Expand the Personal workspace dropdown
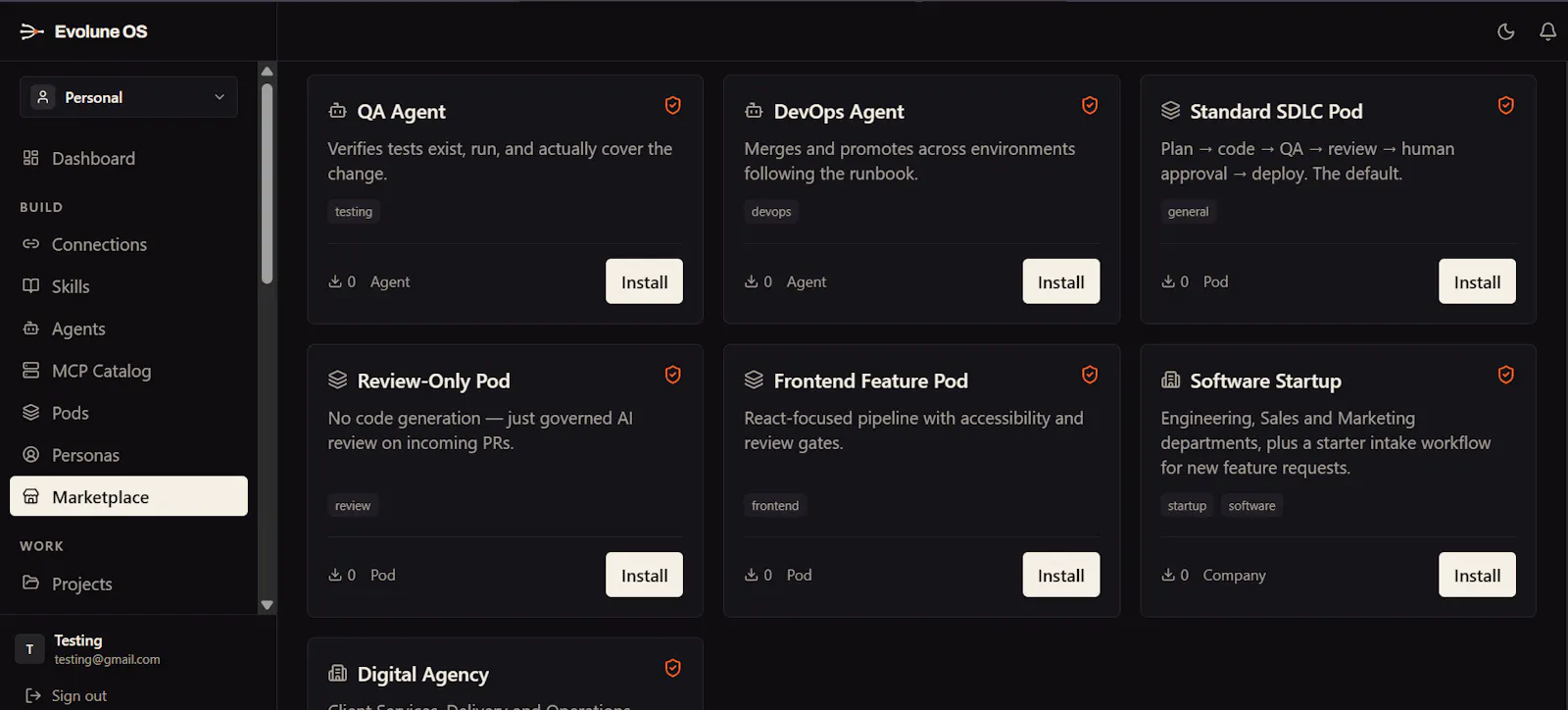 [128, 97]
